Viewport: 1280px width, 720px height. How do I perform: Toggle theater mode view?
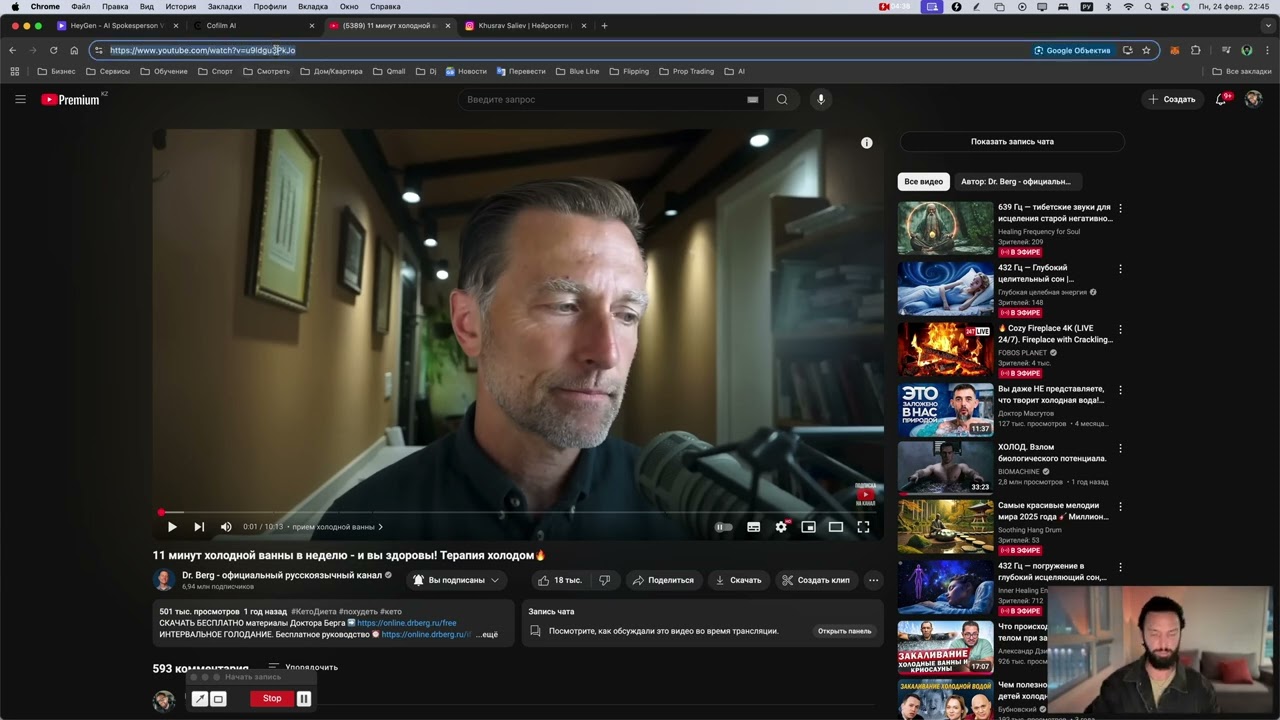click(836, 527)
